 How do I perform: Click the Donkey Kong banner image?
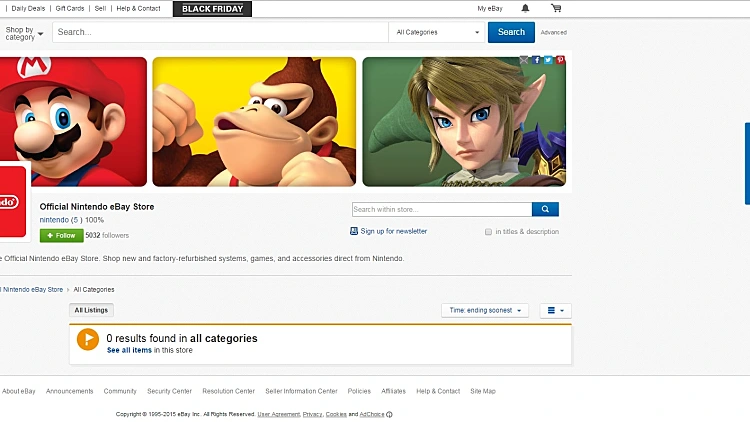(254, 122)
